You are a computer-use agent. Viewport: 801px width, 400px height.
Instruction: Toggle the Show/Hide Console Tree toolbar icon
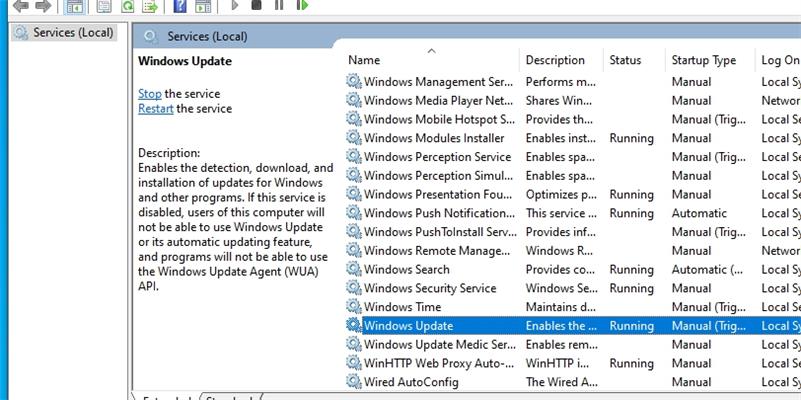click(75, 6)
